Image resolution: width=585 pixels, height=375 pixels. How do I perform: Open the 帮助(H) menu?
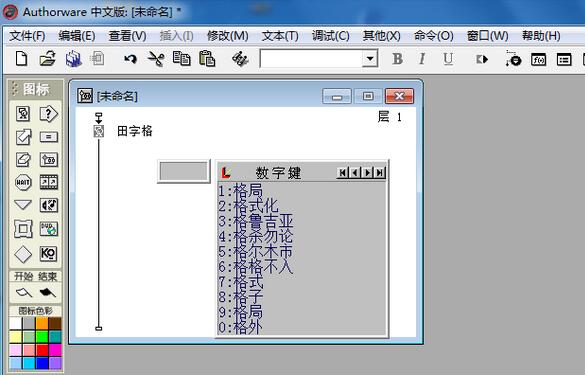(541, 36)
